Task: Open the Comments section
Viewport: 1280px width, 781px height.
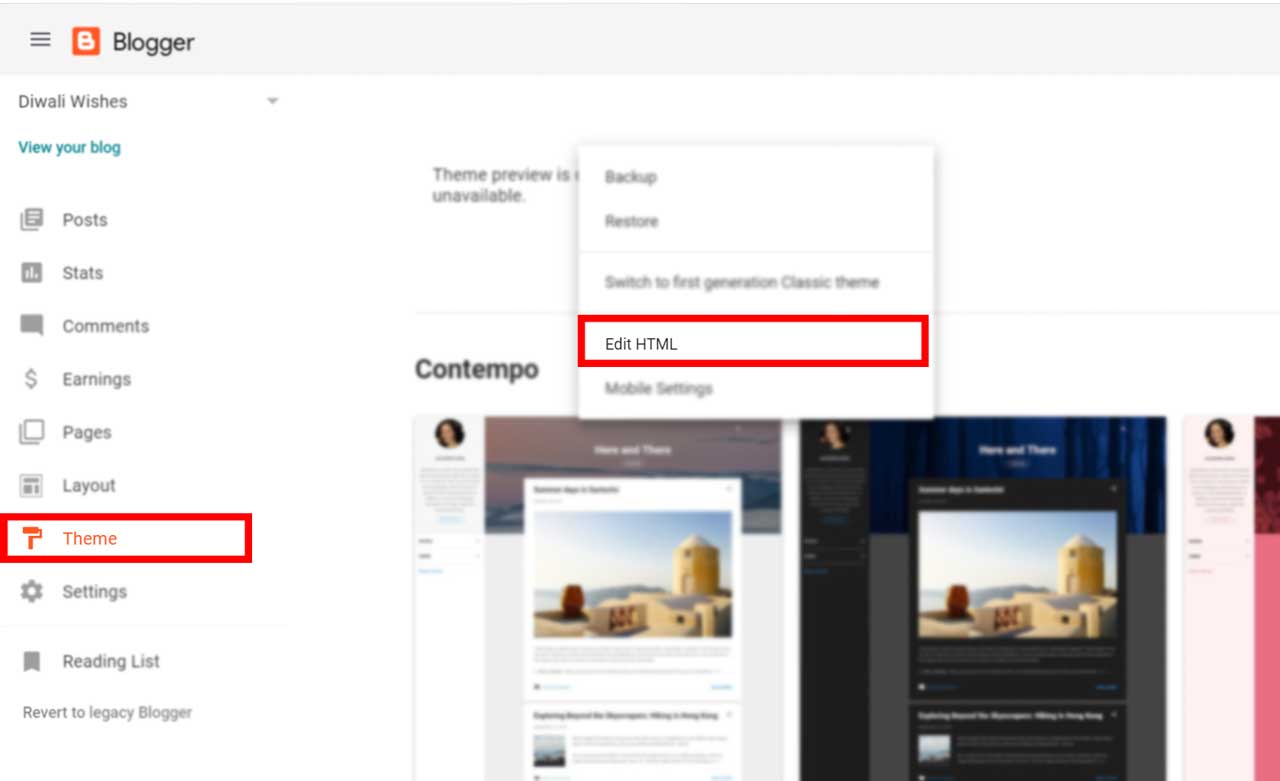Action: point(106,326)
